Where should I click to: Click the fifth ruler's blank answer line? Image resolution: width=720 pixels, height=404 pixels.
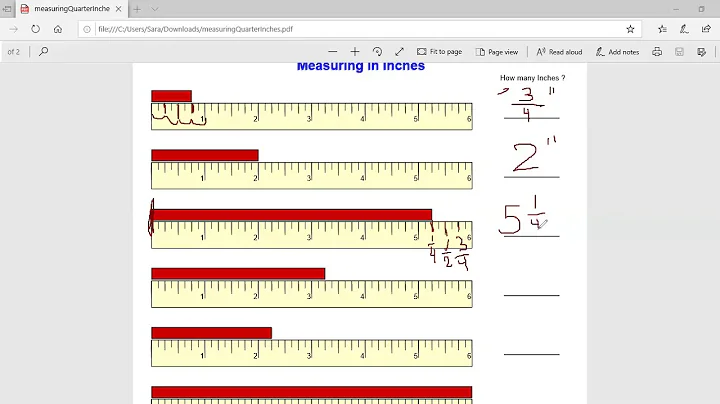pyautogui.click(x=532, y=354)
